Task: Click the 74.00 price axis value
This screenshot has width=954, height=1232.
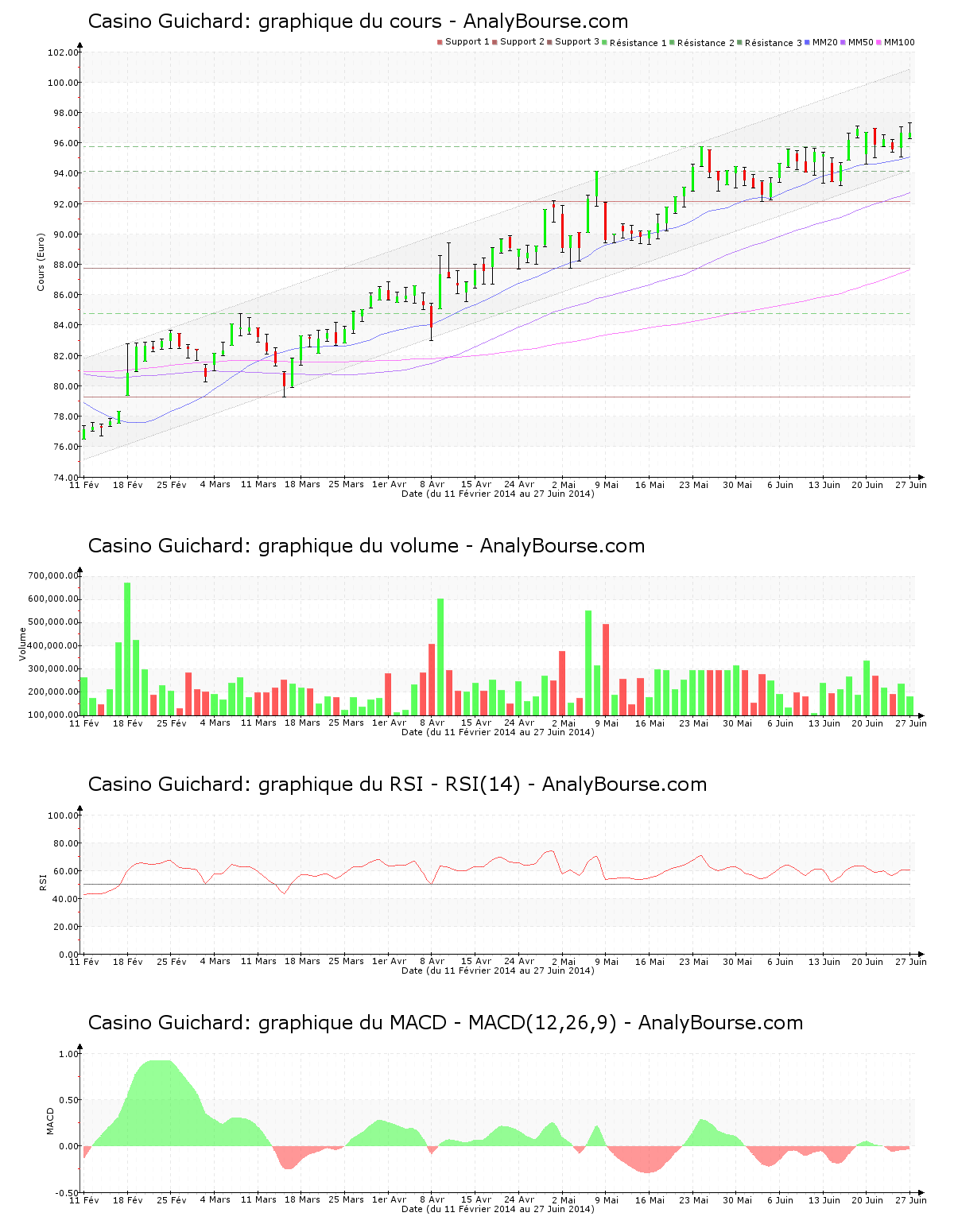Action: (65, 478)
